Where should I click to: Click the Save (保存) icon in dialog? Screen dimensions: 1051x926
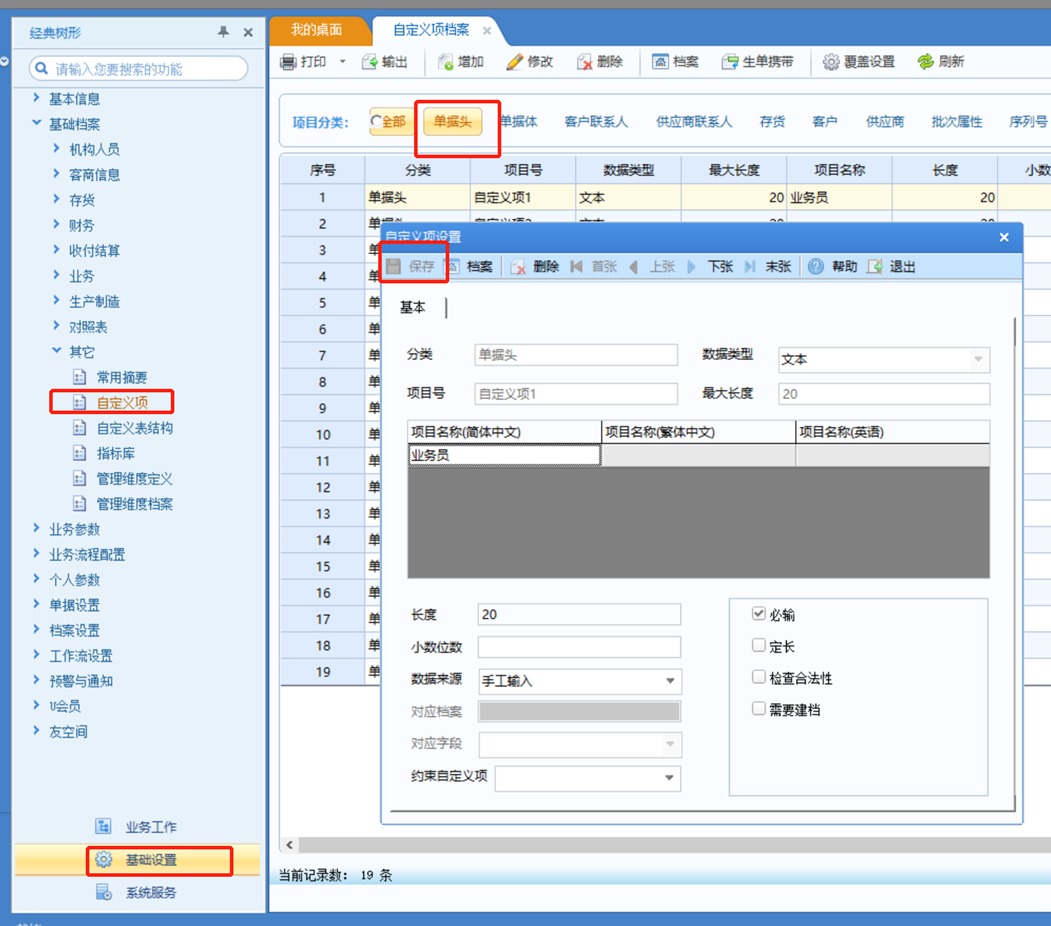(x=393, y=267)
